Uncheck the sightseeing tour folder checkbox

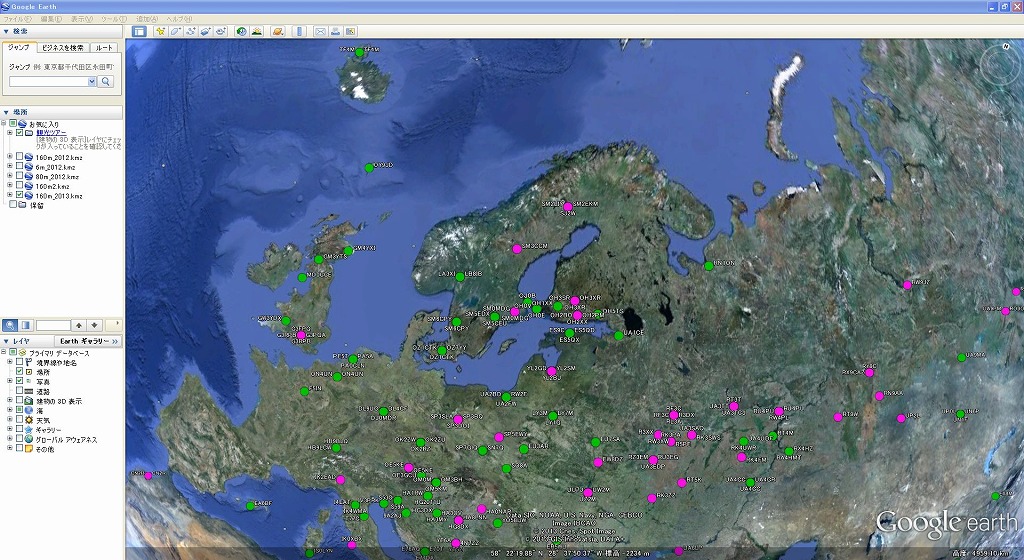point(20,132)
